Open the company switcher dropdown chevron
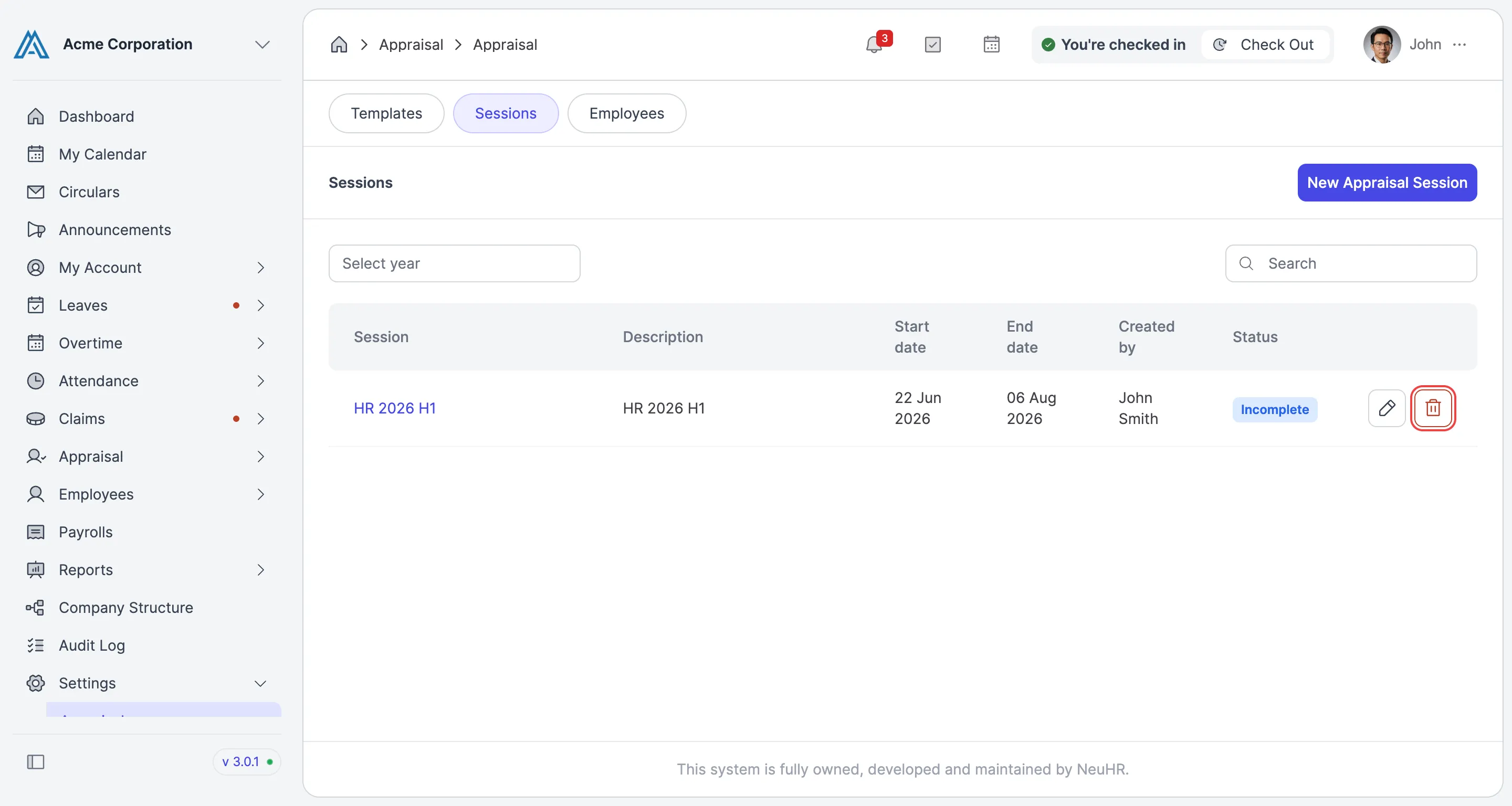Viewport: 1512px width, 806px height. coord(262,45)
